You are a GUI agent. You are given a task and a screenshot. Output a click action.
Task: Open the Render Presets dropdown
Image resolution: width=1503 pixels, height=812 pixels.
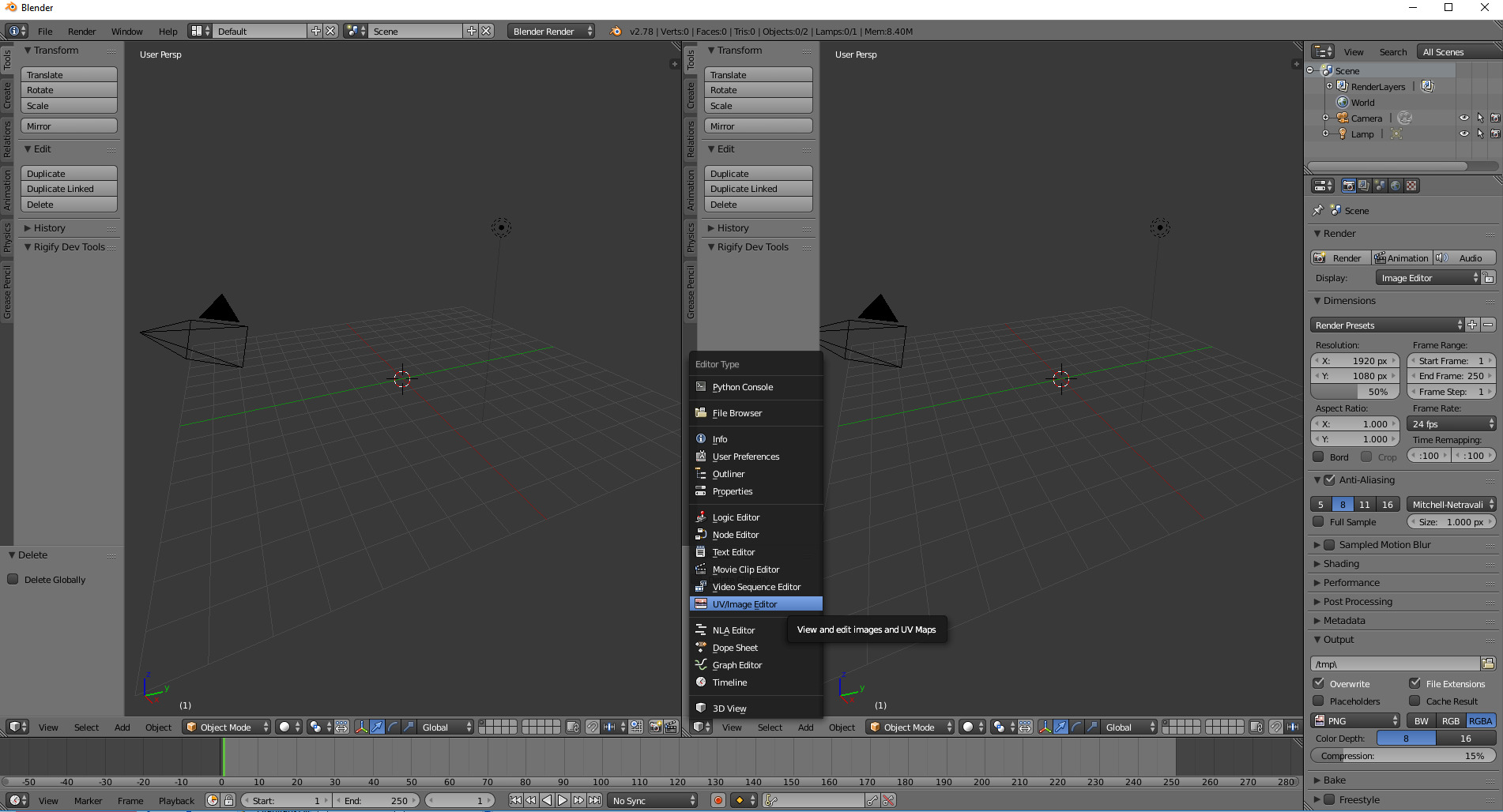click(x=1387, y=325)
